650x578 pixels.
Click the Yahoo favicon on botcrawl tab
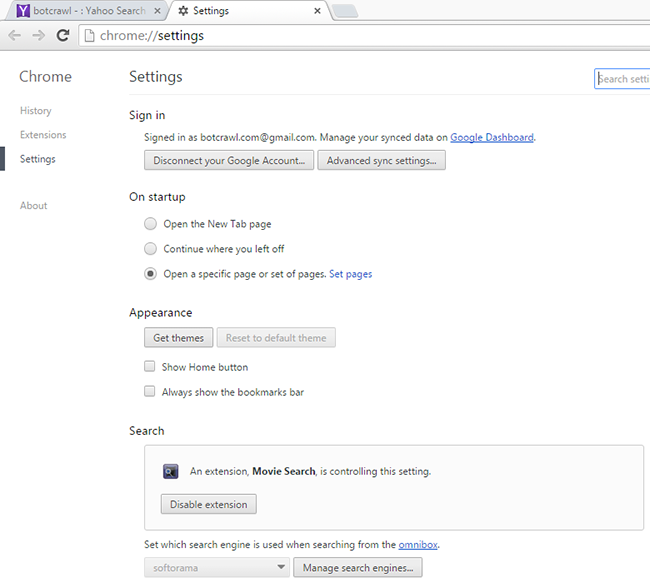[23, 11]
